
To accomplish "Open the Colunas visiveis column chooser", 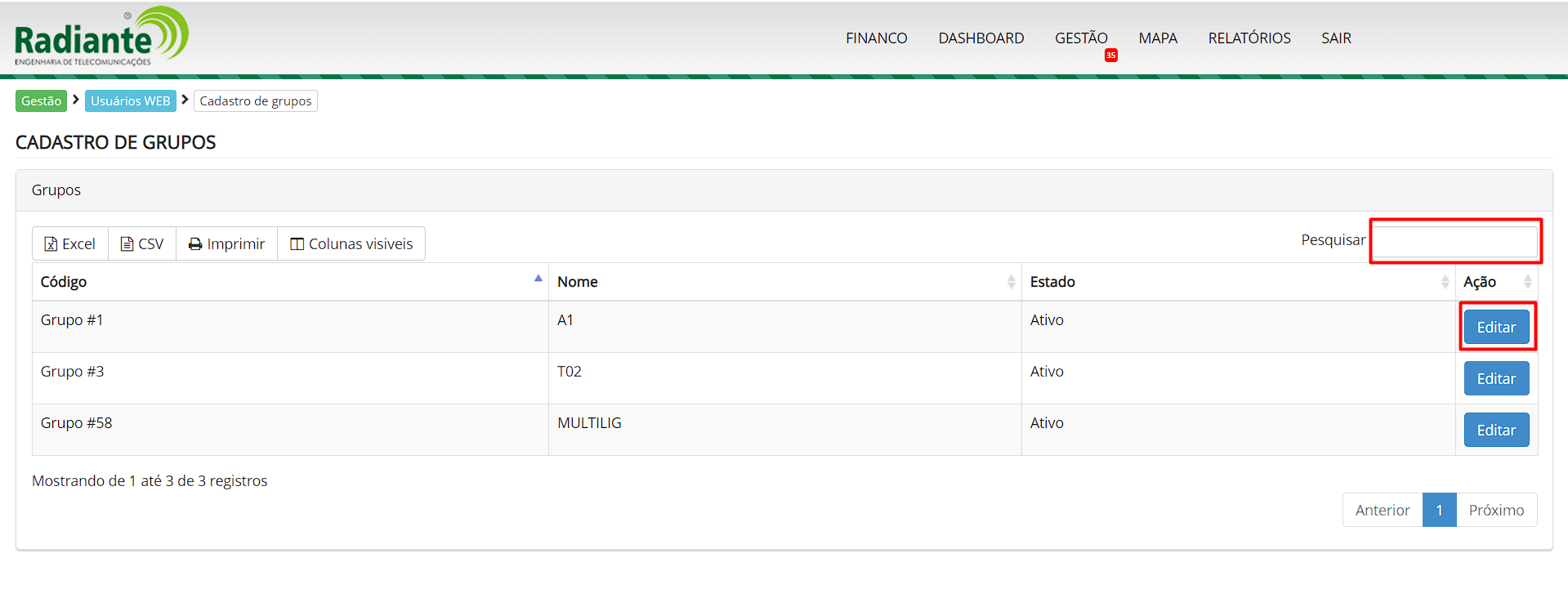I will [x=351, y=244].
